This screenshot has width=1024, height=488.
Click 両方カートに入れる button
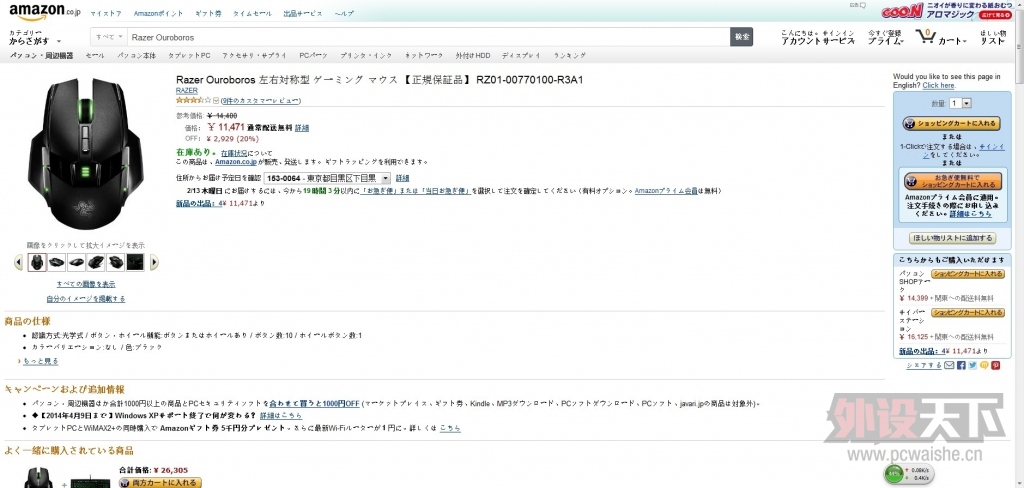(x=161, y=483)
